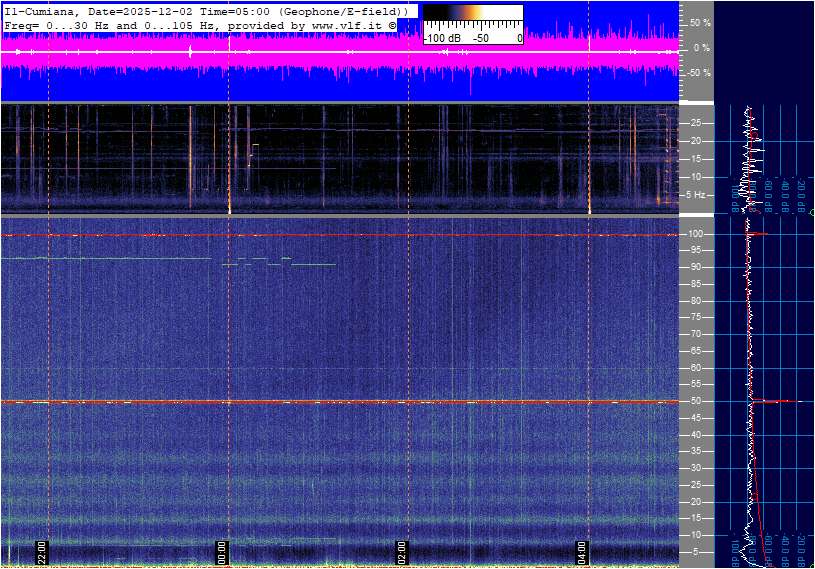This screenshot has height=569, width=815.
Task: Click the 0 % amplitude axis label
Action: pyautogui.click(x=702, y=47)
